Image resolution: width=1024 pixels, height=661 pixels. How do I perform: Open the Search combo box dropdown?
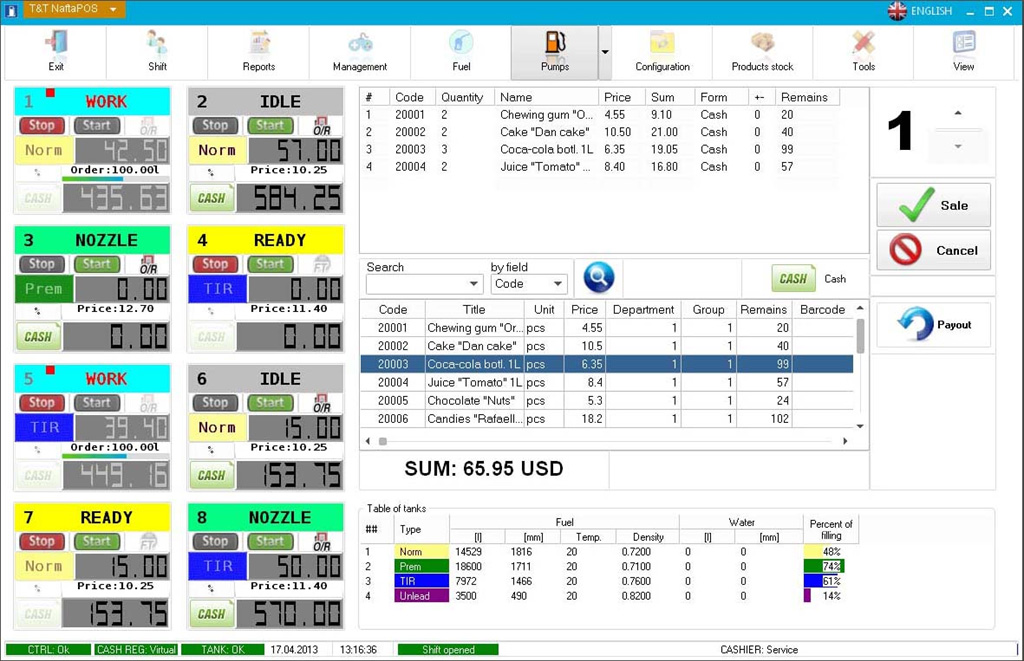click(x=473, y=284)
